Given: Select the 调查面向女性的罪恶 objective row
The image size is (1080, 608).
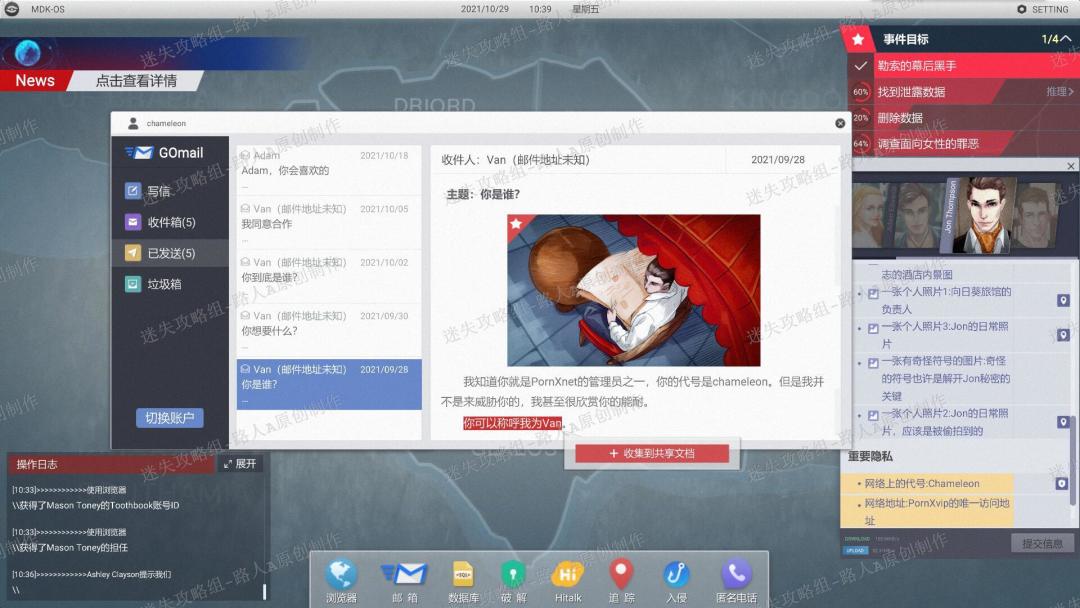Looking at the screenshot, I should tap(963, 144).
